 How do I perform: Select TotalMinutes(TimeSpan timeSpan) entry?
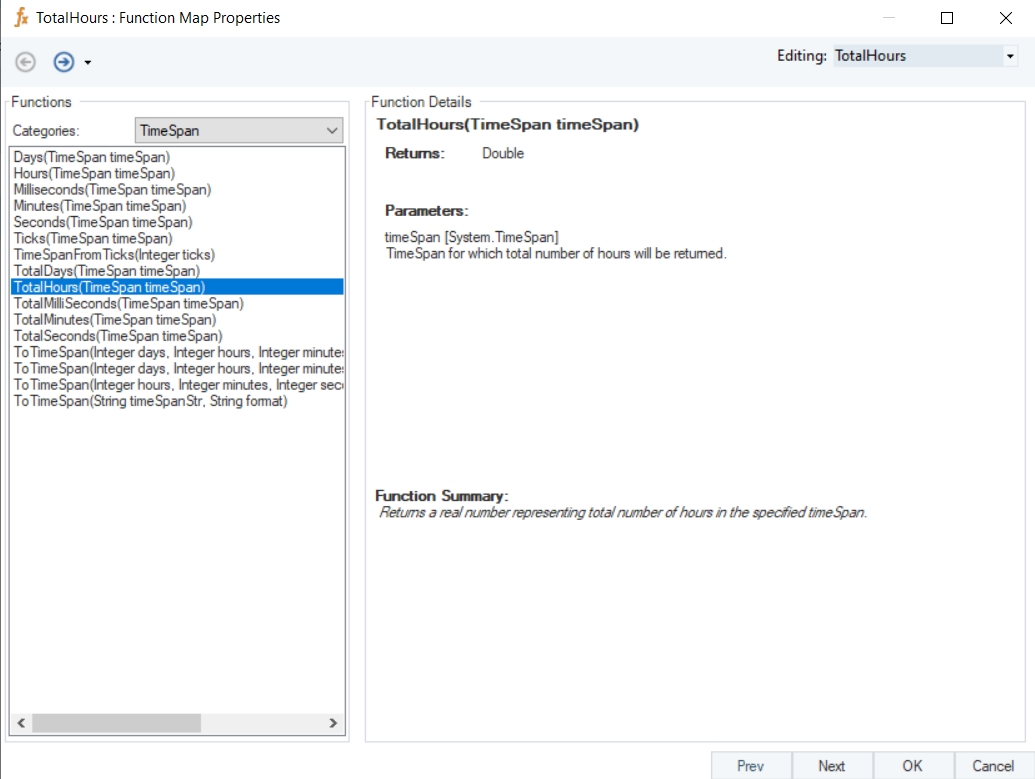pyautogui.click(x=114, y=320)
